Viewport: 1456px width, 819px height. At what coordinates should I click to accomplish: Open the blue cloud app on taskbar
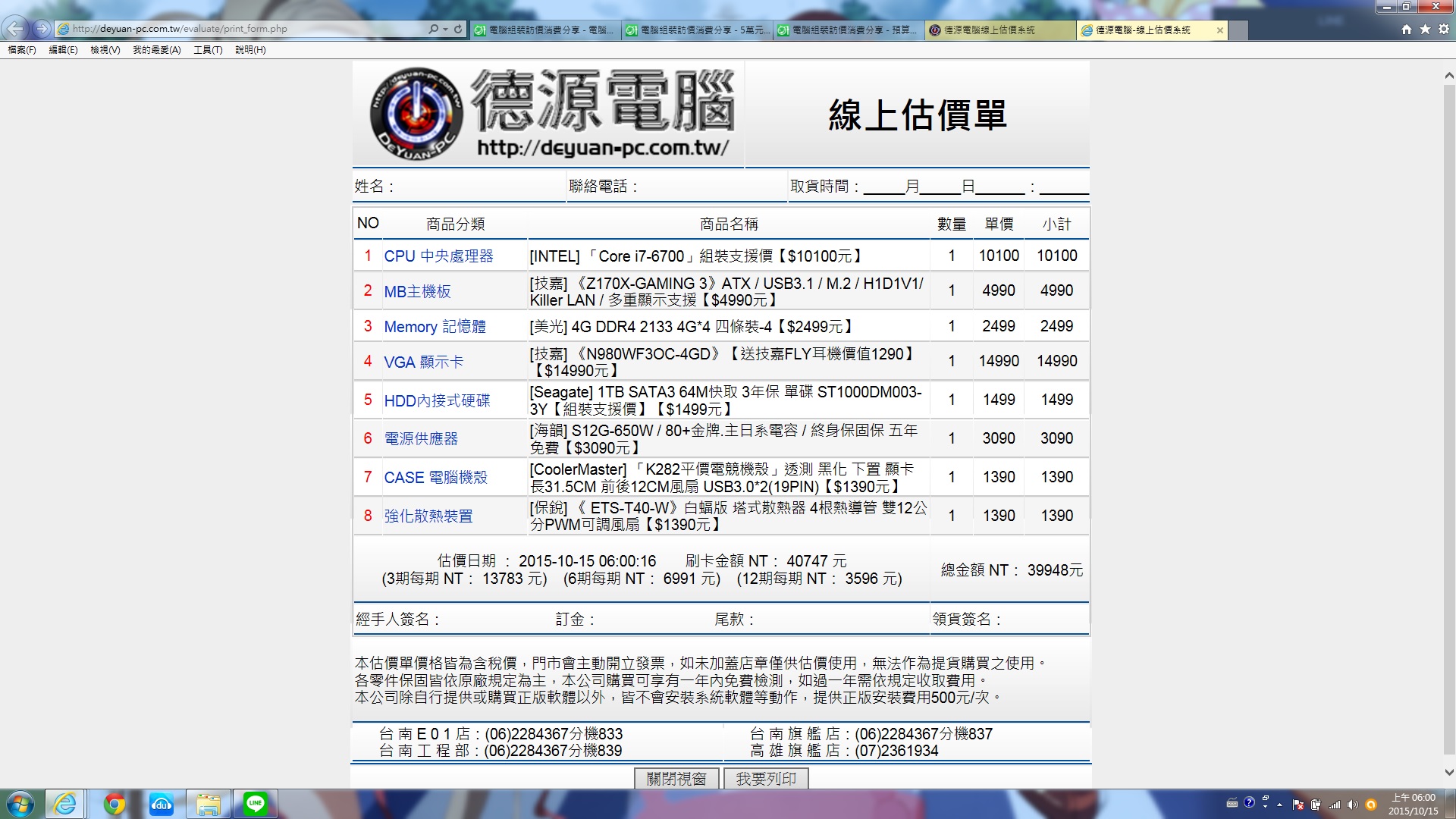point(162,804)
